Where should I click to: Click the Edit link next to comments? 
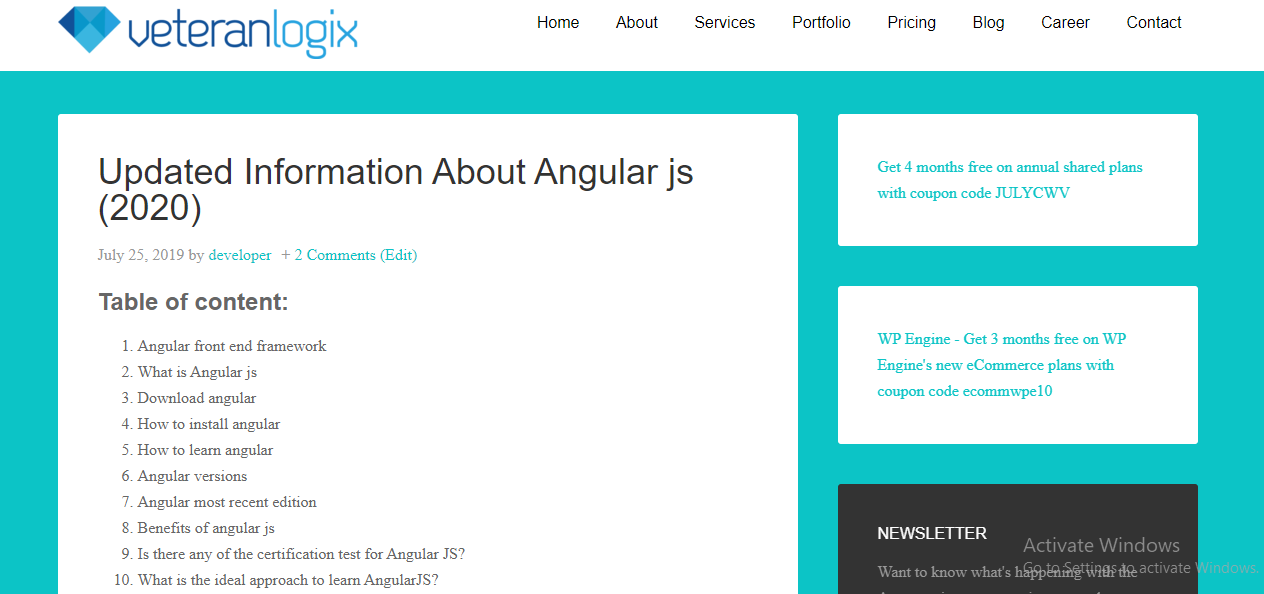pos(399,255)
